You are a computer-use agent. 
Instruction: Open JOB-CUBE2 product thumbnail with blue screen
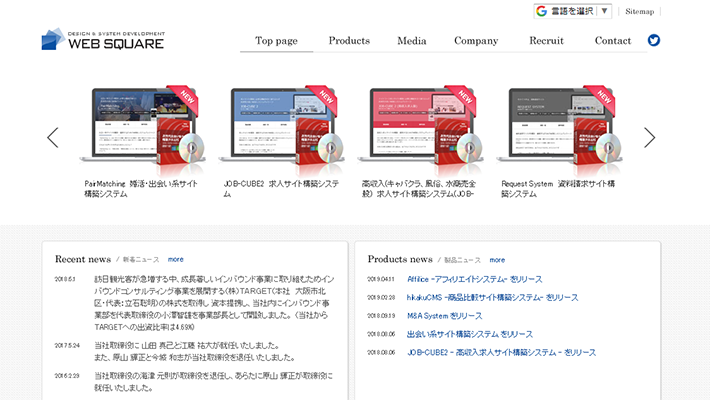(x=281, y=129)
